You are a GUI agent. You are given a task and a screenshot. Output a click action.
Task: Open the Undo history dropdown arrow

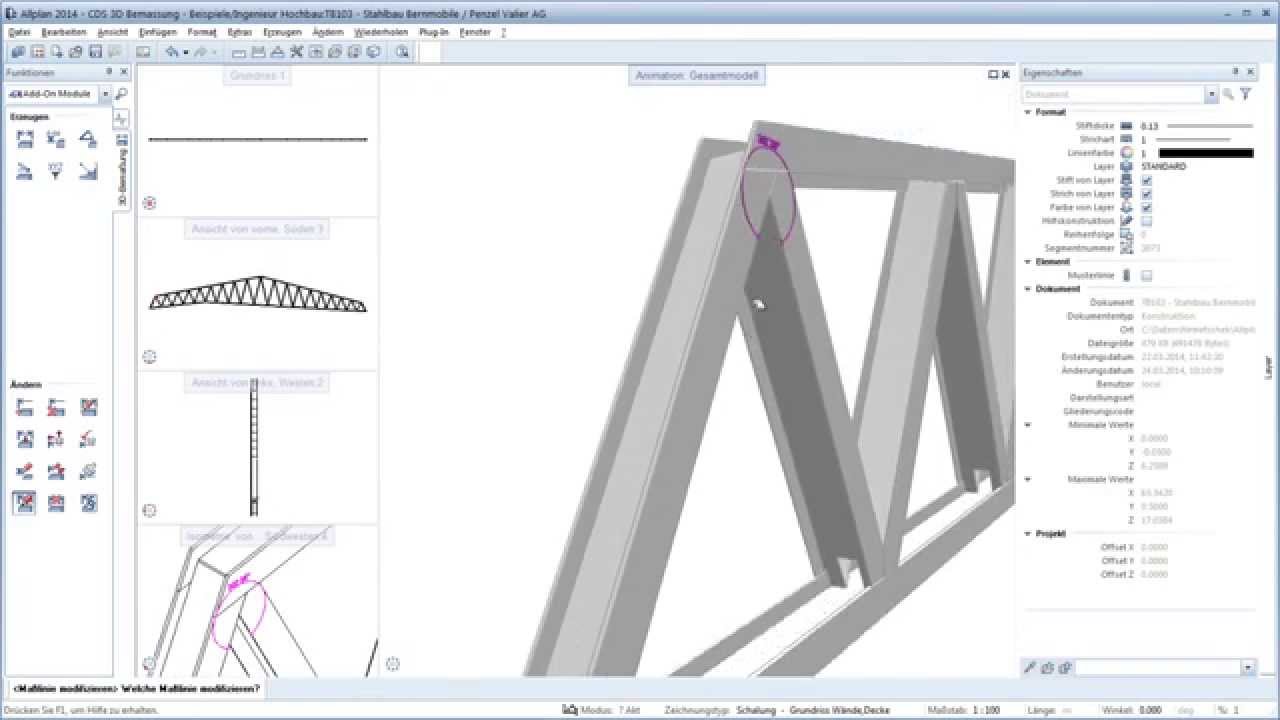point(185,52)
